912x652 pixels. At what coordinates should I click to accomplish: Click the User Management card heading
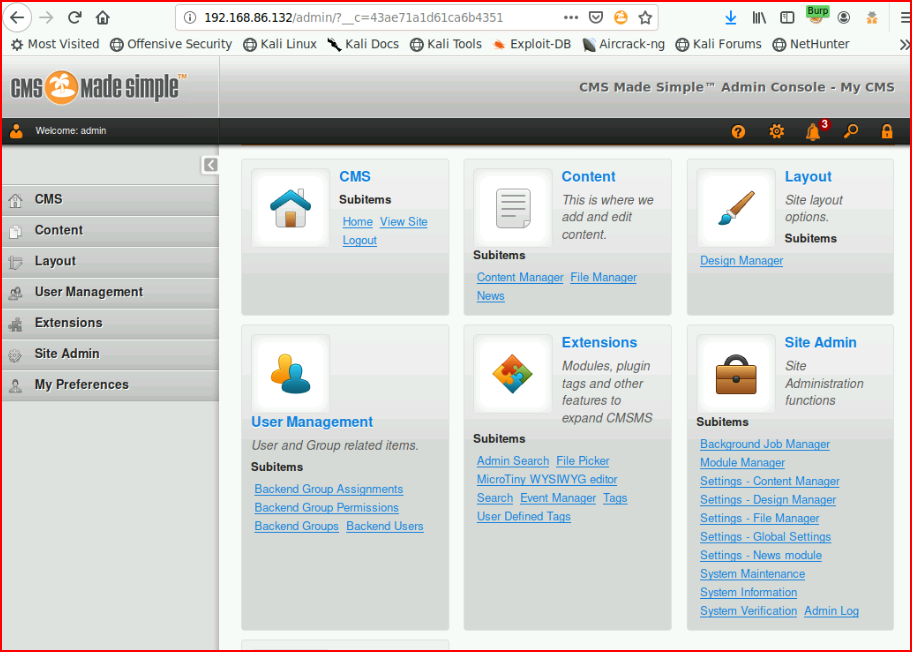pos(312,422)
